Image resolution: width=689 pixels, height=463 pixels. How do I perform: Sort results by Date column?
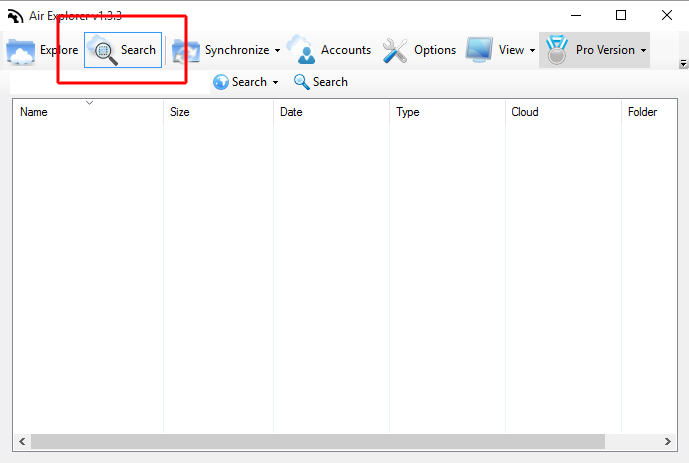tap(331, 112)
